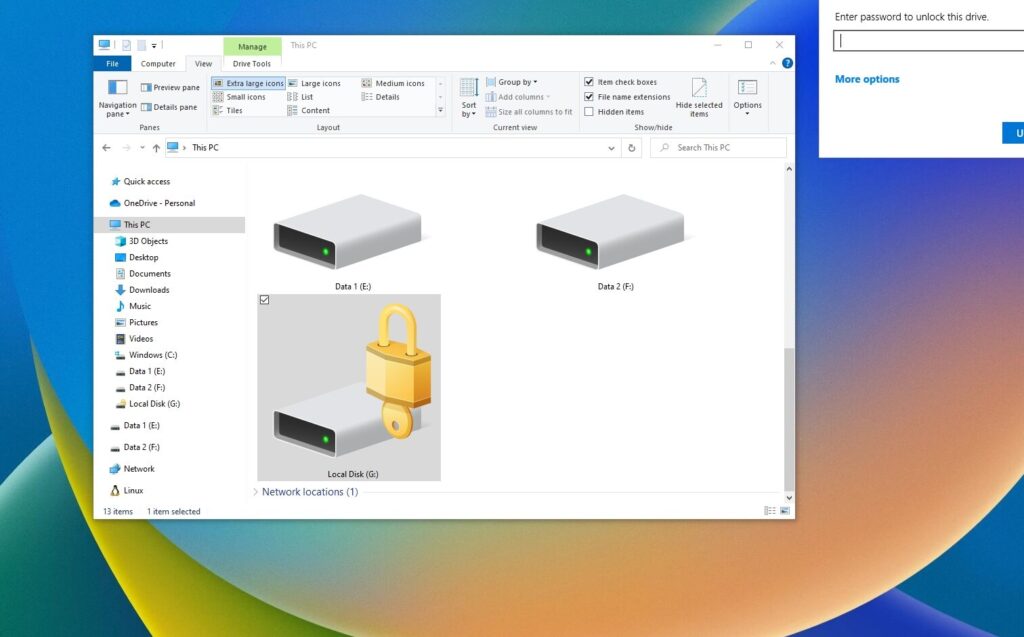Click Hide selected items button
The height and width of the screenshot is (637, 1024).
click(699, 98)
